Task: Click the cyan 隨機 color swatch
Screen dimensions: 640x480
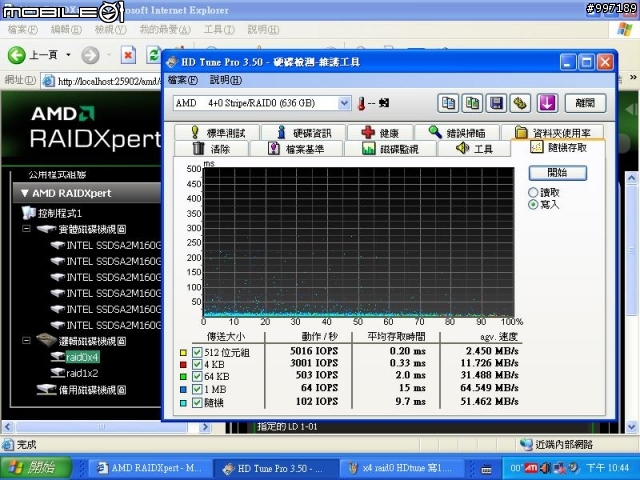Action: pos(183,403)
